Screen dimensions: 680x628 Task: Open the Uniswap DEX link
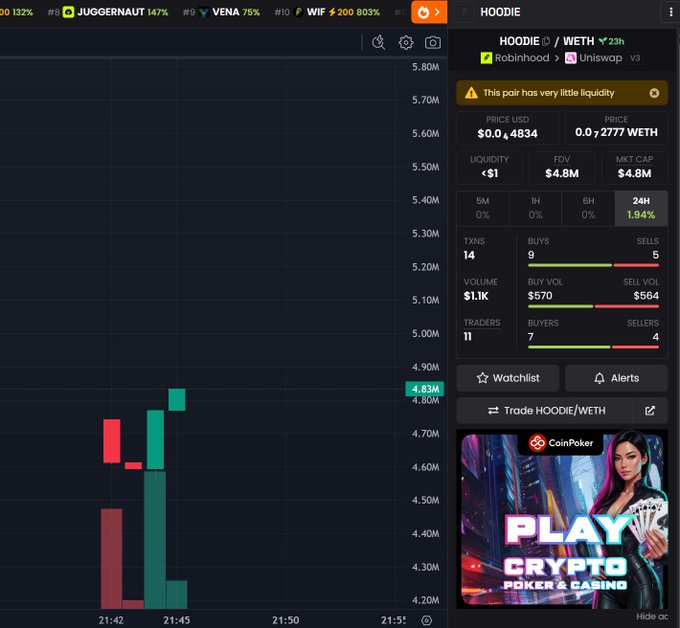pyautogui.click(x=594, y=58)
